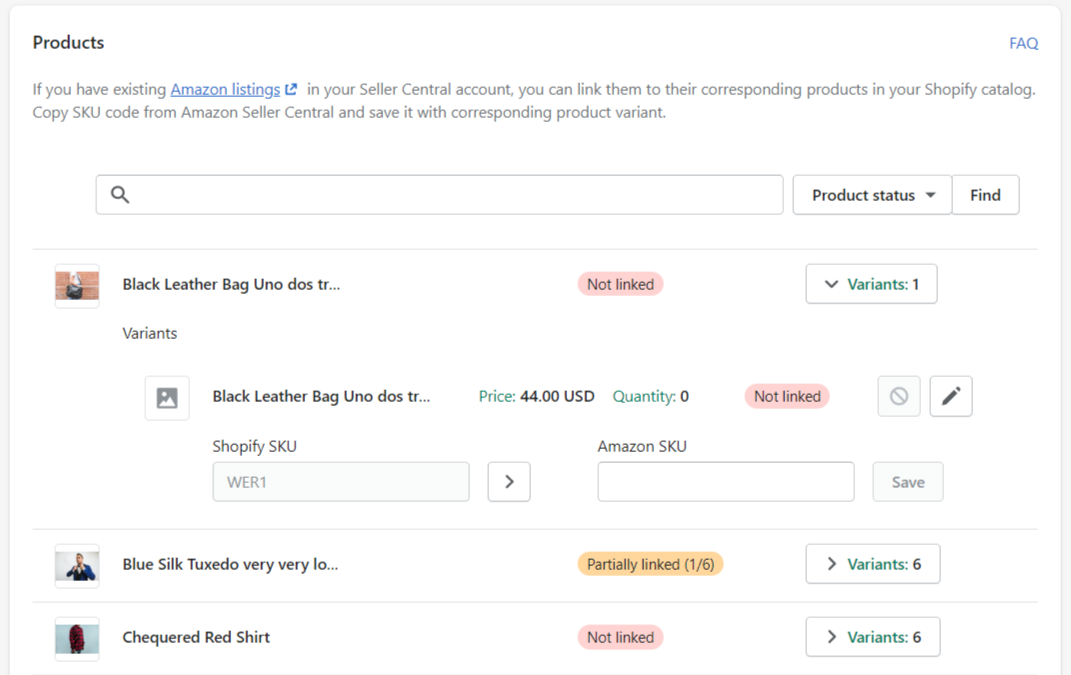Expand Variants: 6 for Blue Silk Tuxedo

click(x=873, y=564)
